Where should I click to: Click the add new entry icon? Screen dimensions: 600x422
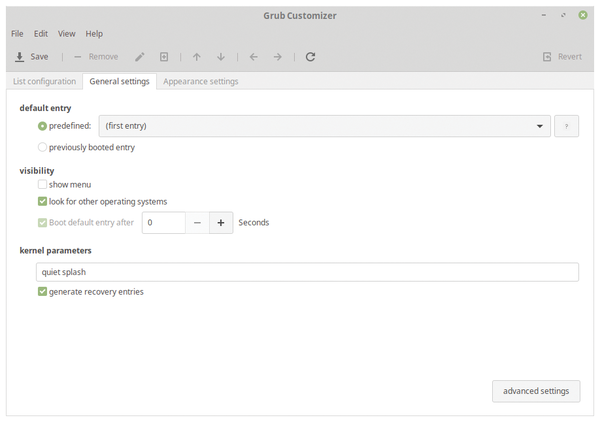pos(164,57)
